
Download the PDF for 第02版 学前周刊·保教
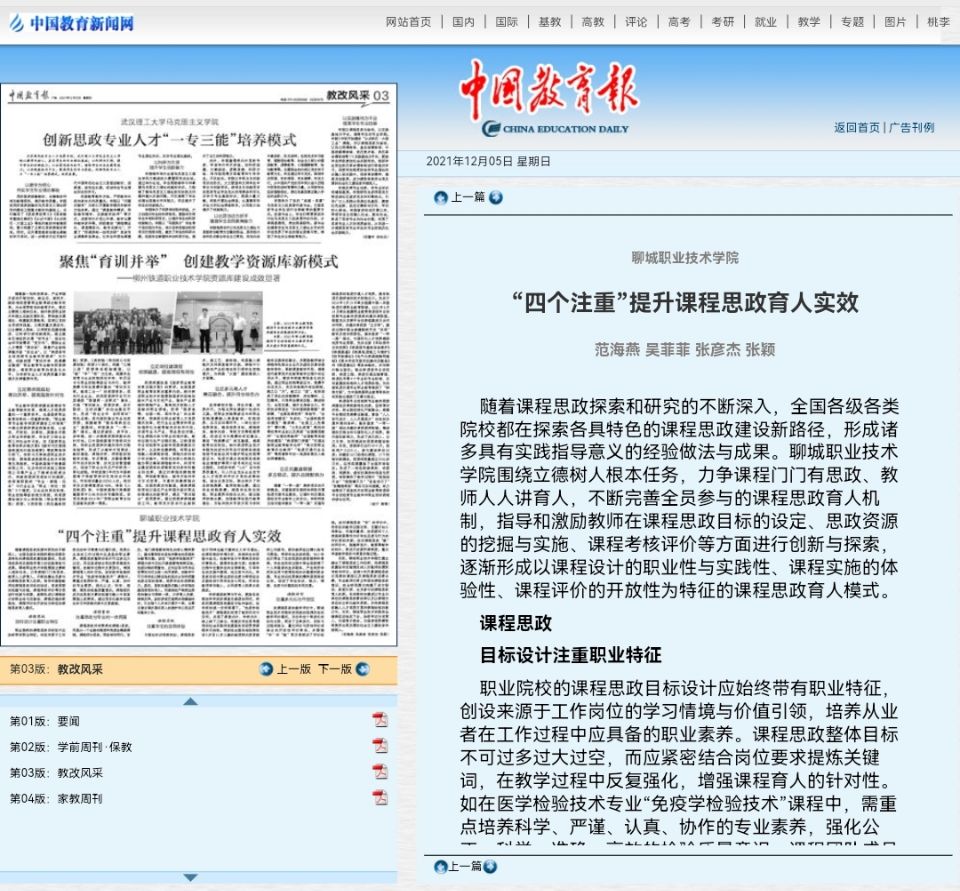(380, 746)
